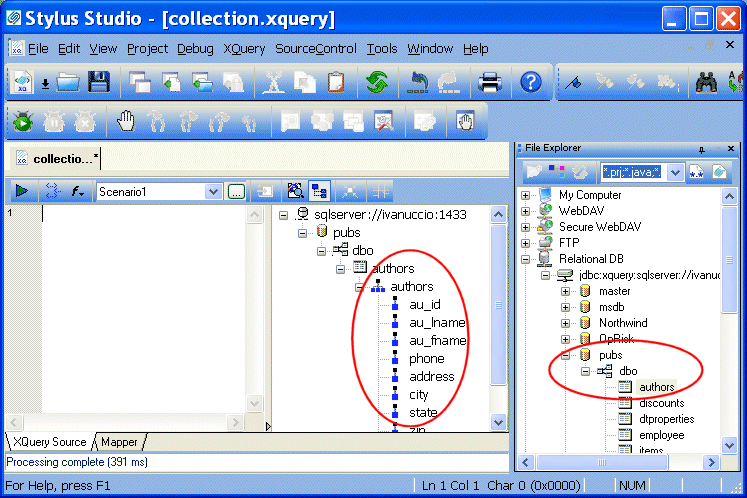Click the paste clipboard icon
This screenshot has height=498, width=747.
click(x=335, y=82)
